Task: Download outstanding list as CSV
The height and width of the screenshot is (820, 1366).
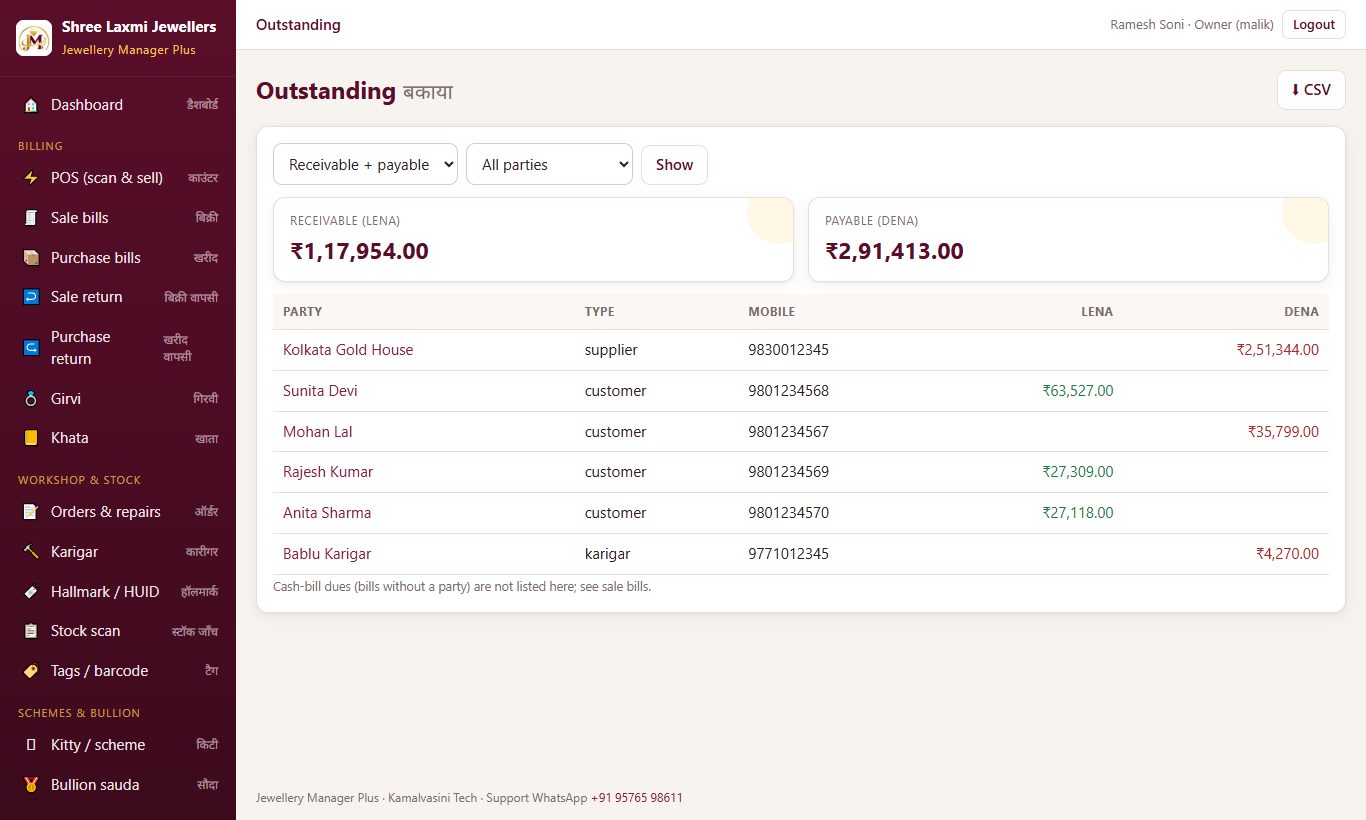Action: click(x=1311, y=90)
